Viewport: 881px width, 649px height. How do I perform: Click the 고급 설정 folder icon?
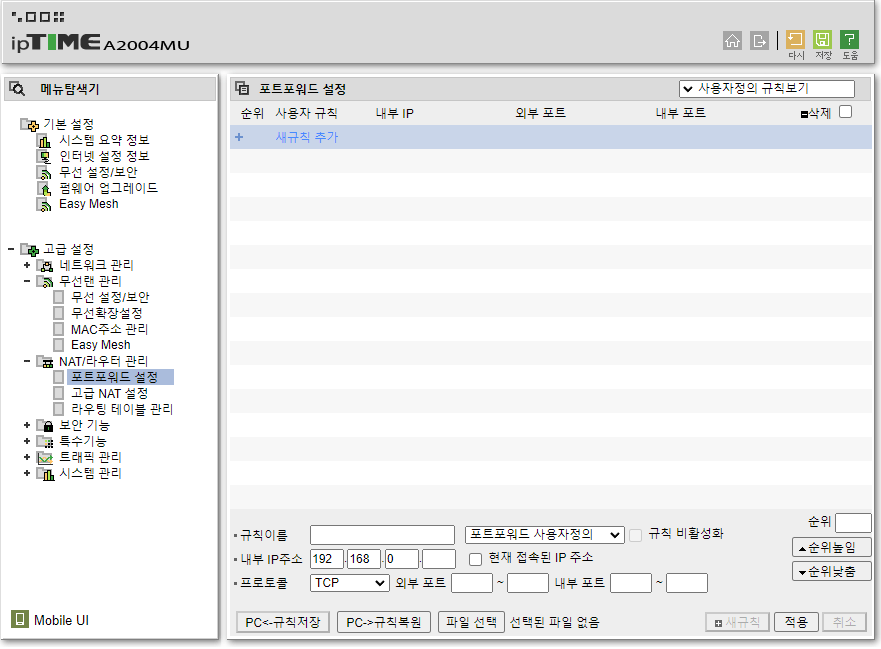[x=29, y=249]
